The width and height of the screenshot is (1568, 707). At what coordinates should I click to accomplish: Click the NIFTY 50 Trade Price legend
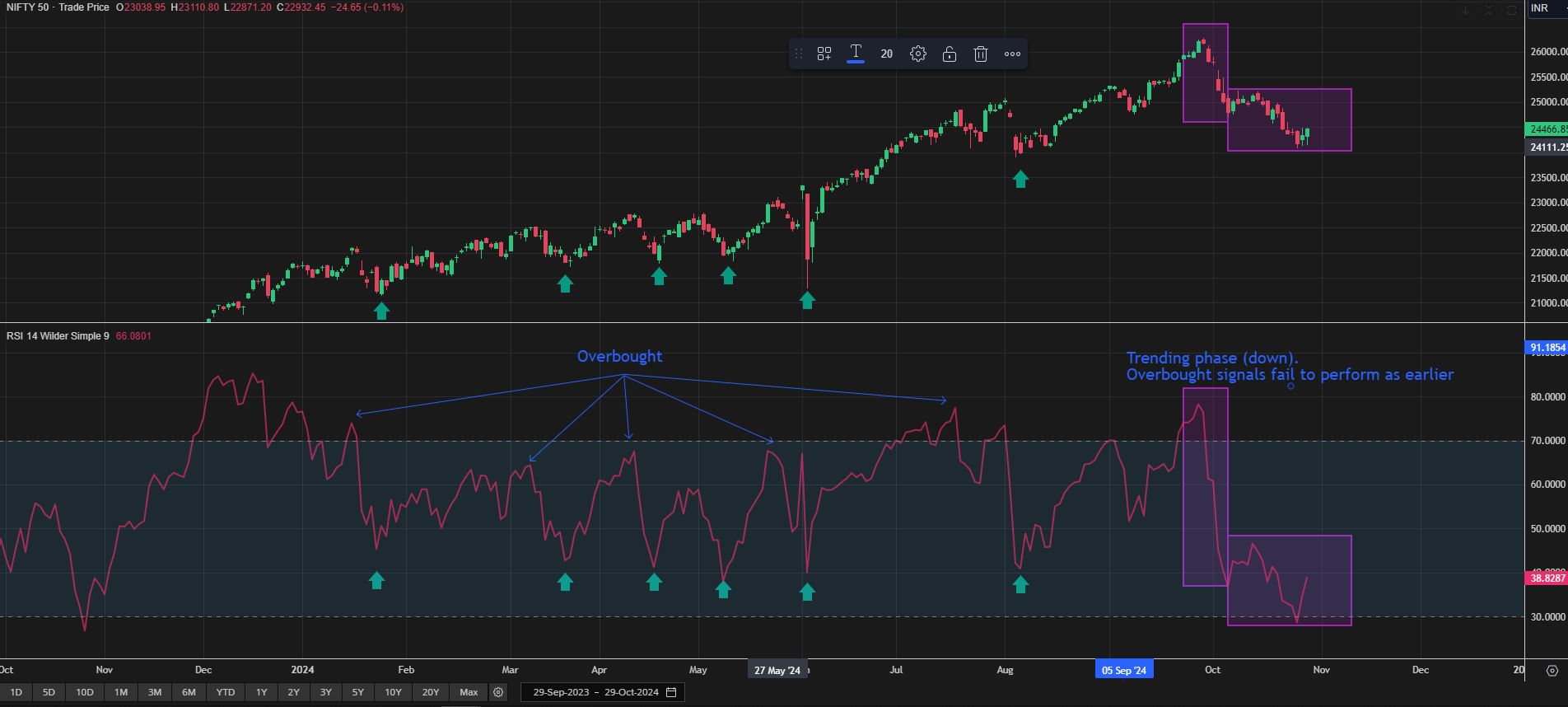[58, 7]
